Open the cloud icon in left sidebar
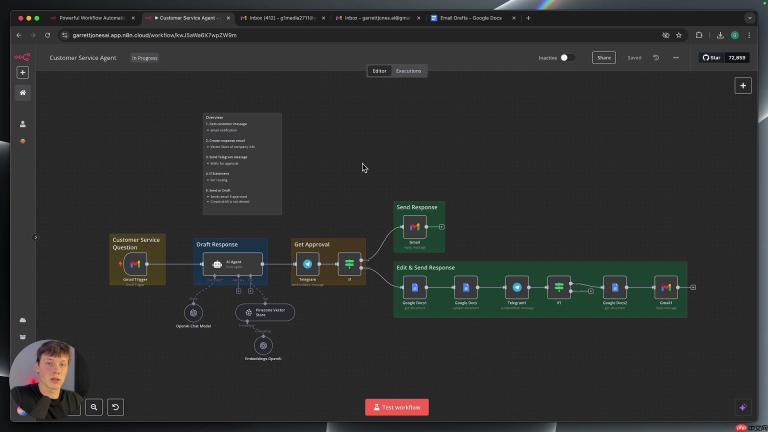The image size is (768, 432). click(x=23, y=320)
